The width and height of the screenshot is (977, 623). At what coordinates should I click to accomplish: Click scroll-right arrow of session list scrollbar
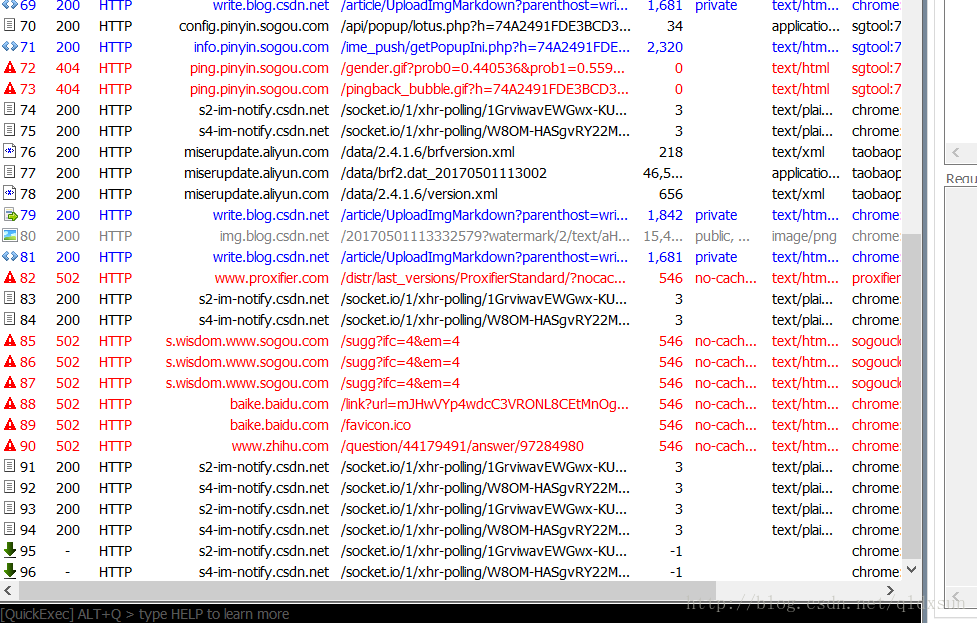[890, 590]
